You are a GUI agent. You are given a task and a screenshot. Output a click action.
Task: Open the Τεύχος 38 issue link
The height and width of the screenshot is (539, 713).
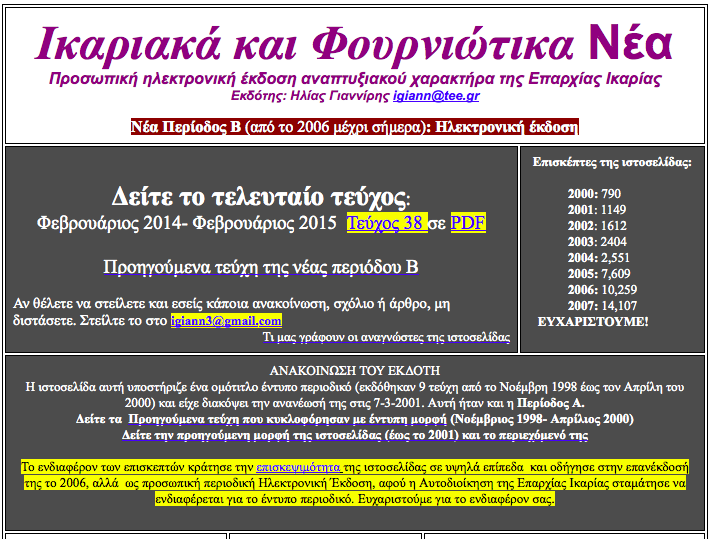(387, 223)
